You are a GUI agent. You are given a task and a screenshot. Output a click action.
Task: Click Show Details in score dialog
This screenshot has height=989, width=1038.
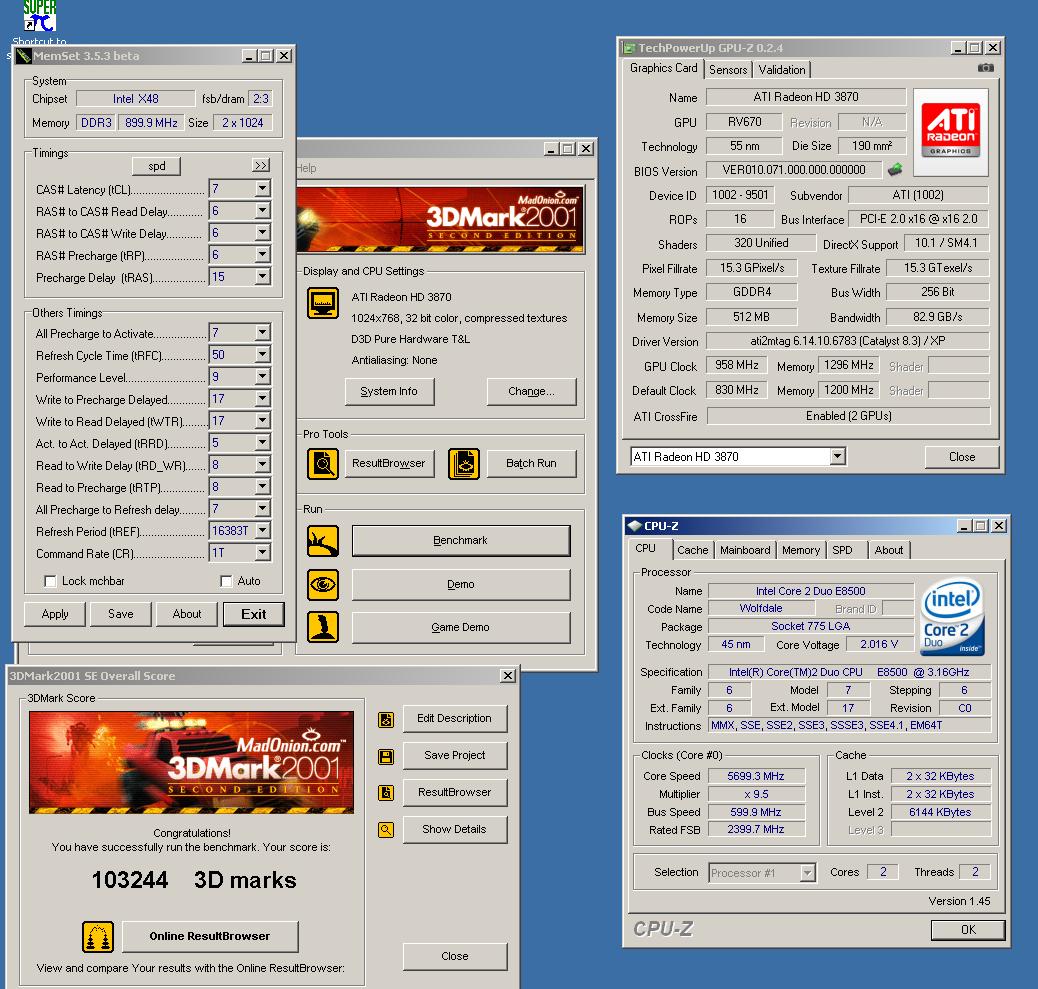tap(455, 829)
